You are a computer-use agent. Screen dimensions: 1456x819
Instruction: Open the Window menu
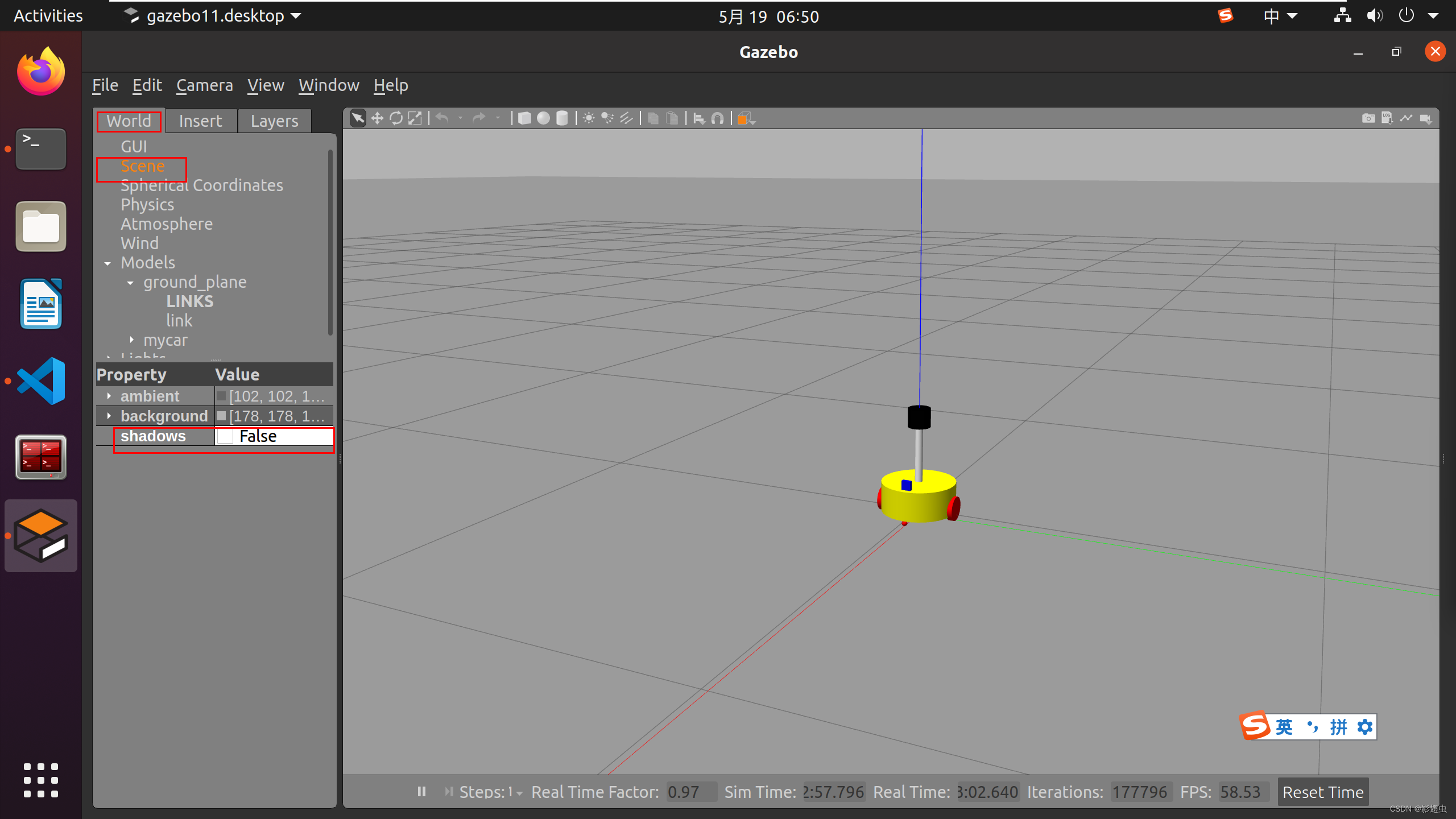[329, 85]
